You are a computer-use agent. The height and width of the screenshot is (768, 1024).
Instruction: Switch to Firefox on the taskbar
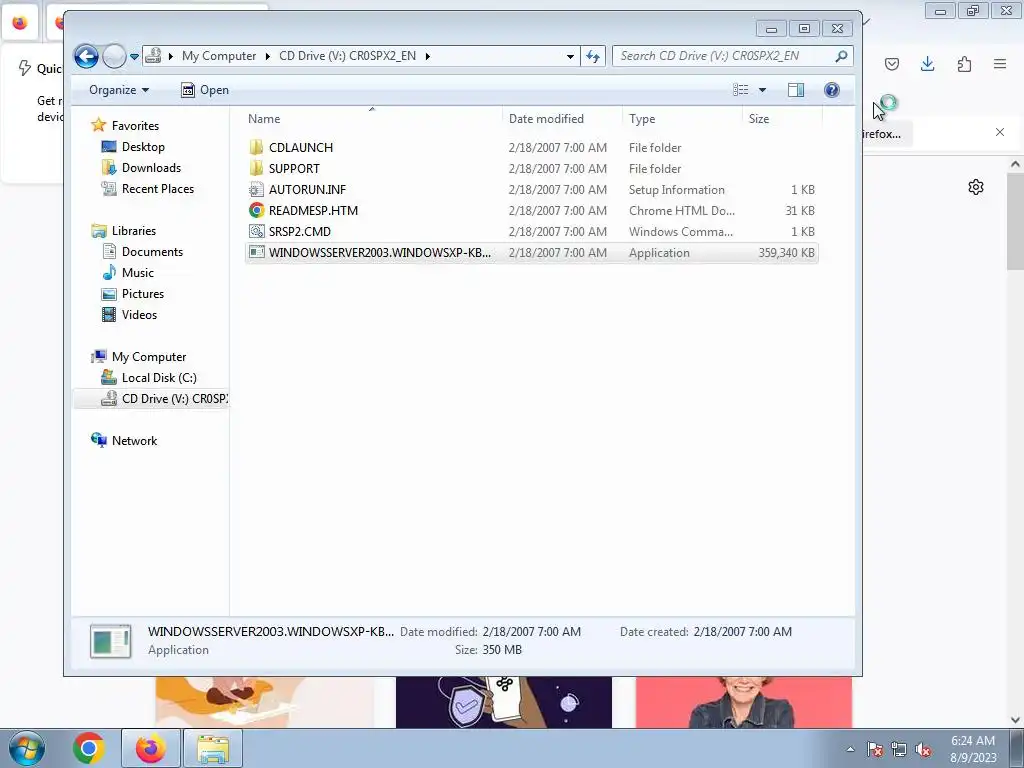coord(150,748)
